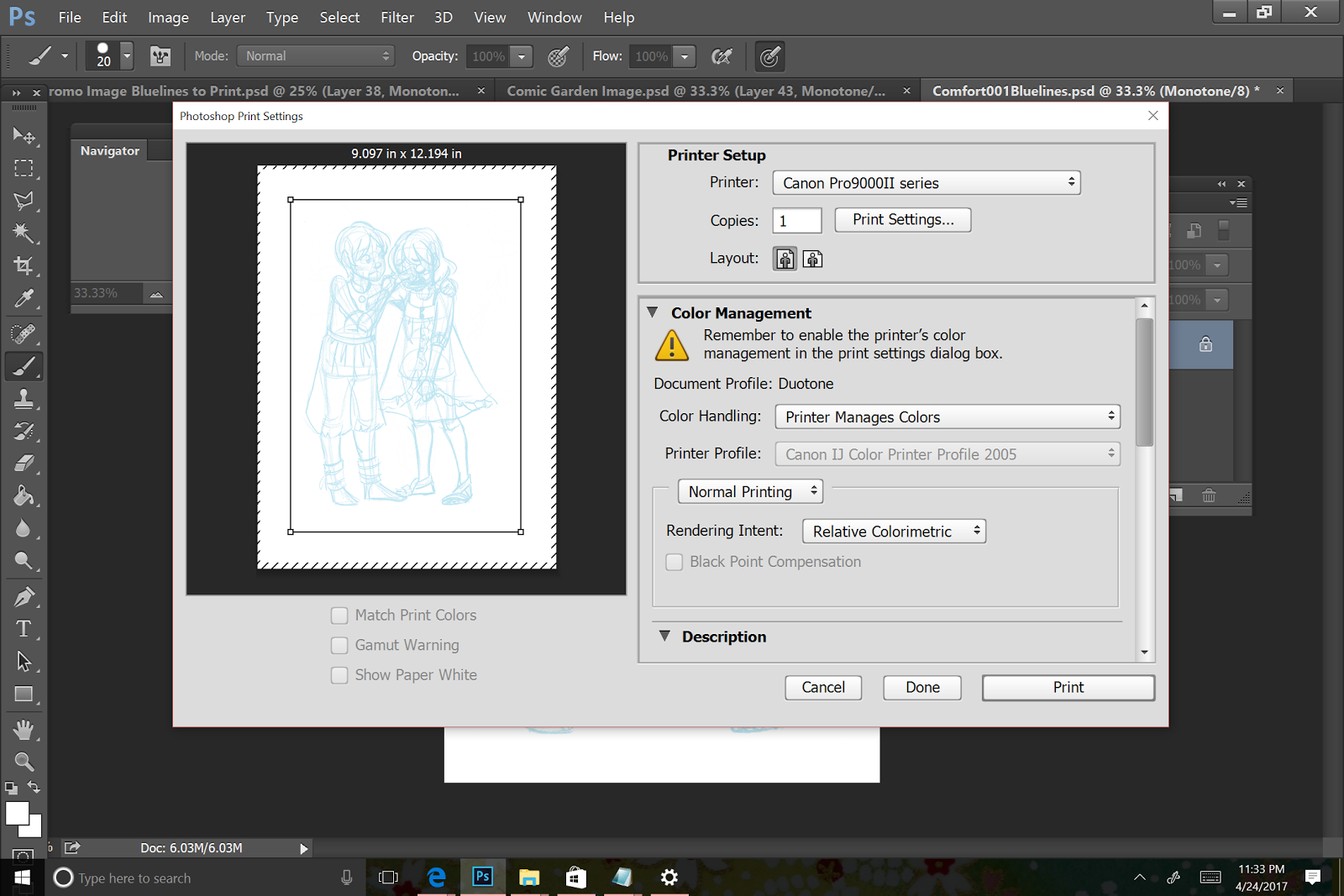The image size is (1344, 896).
Task: Enable Gamut Warning checkbox
Action: tap(339, 645)
